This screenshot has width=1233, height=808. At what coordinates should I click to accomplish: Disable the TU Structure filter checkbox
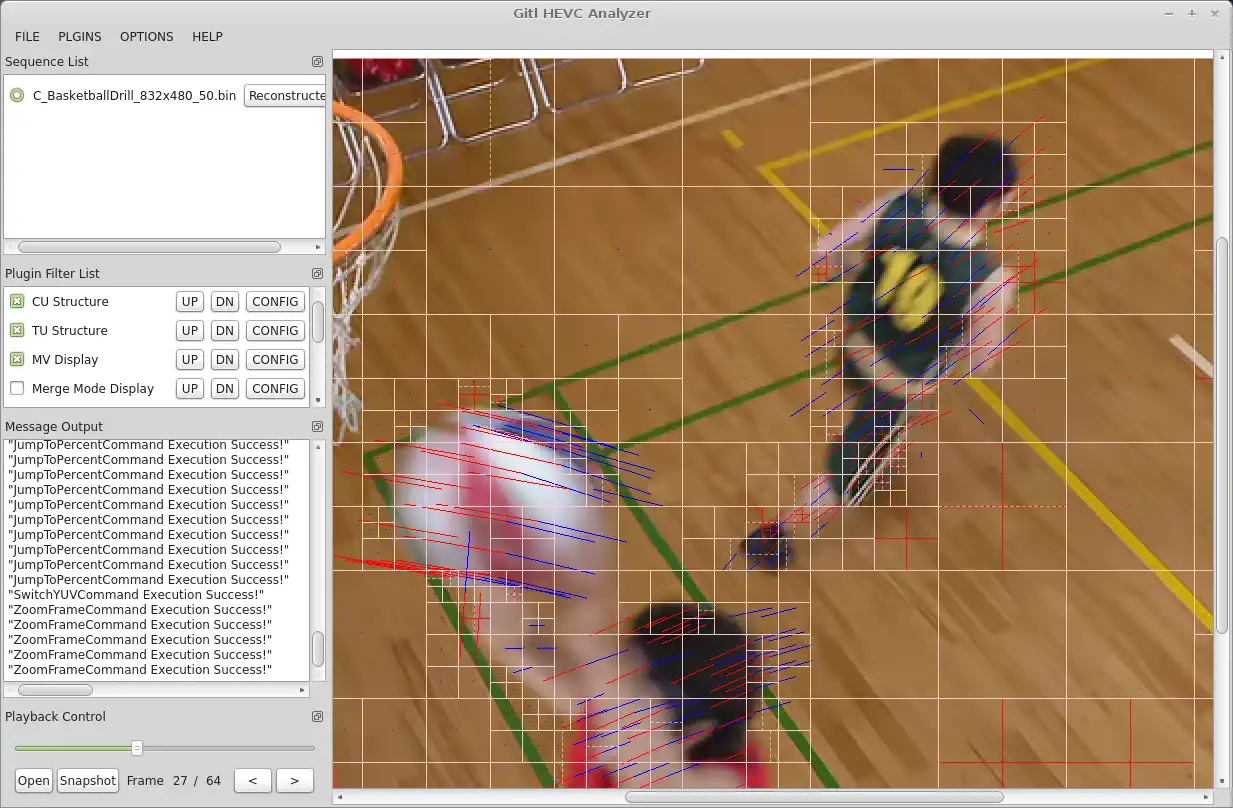(17, 331)
